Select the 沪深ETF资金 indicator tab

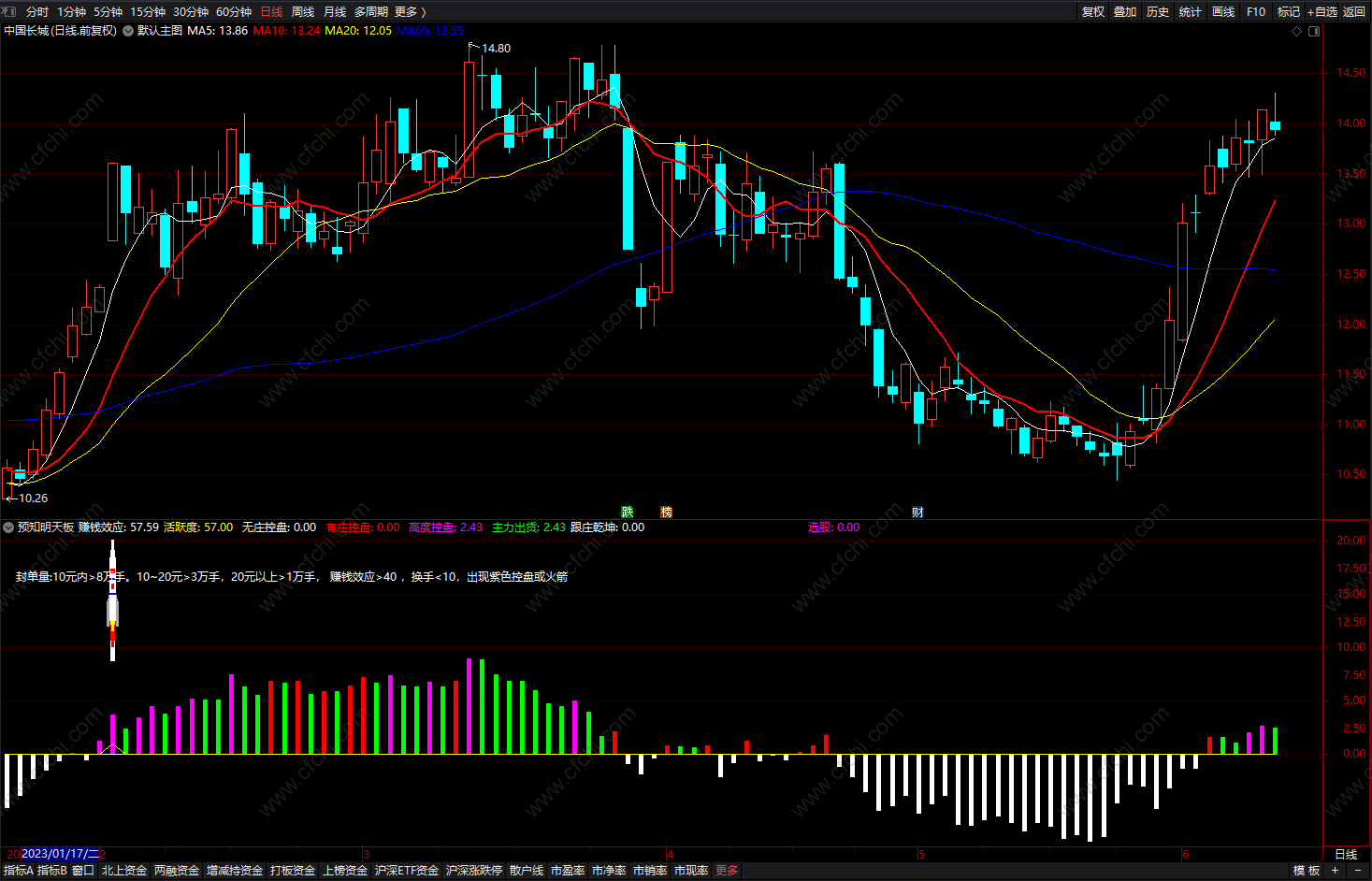(407, 871)
